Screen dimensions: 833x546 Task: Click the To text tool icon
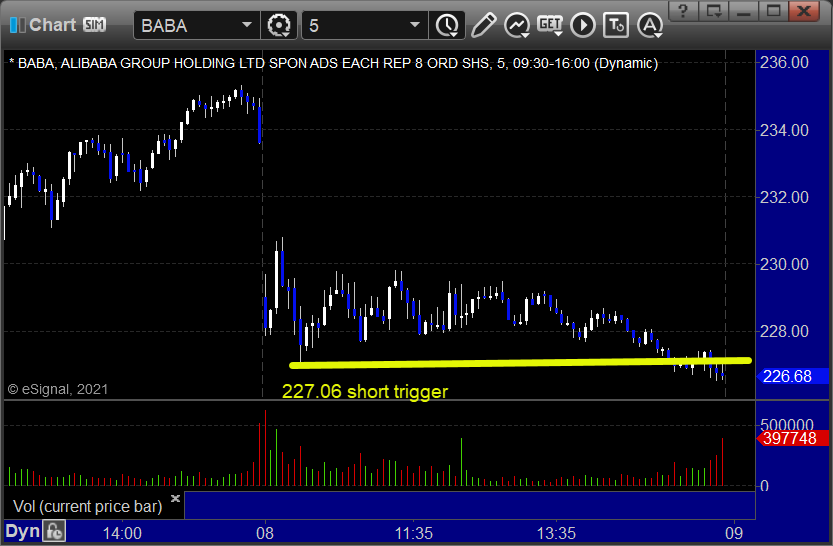pos(616,25)
